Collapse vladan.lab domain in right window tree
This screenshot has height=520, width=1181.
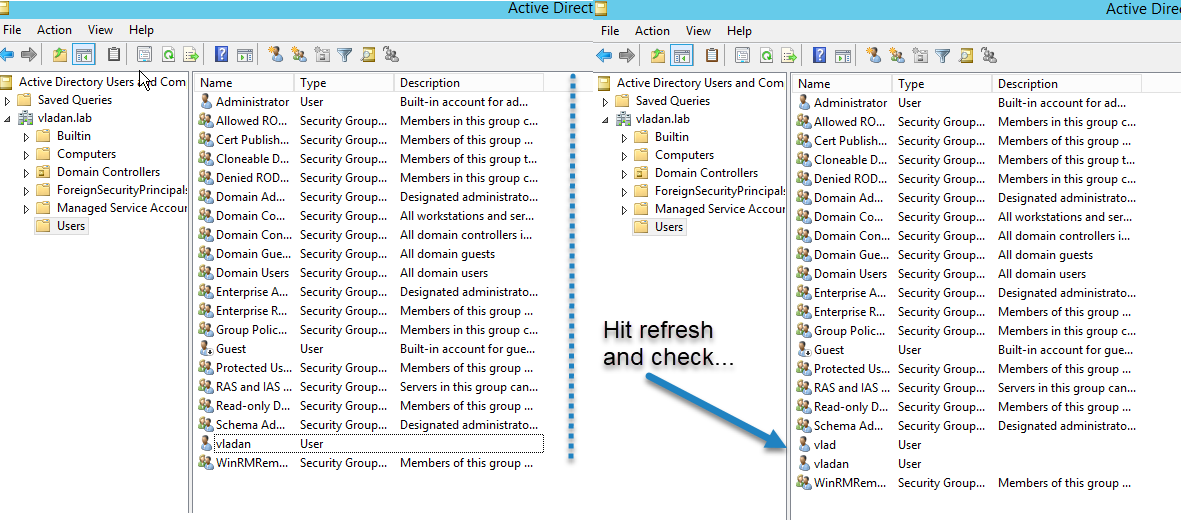click(x=606, y=119)
